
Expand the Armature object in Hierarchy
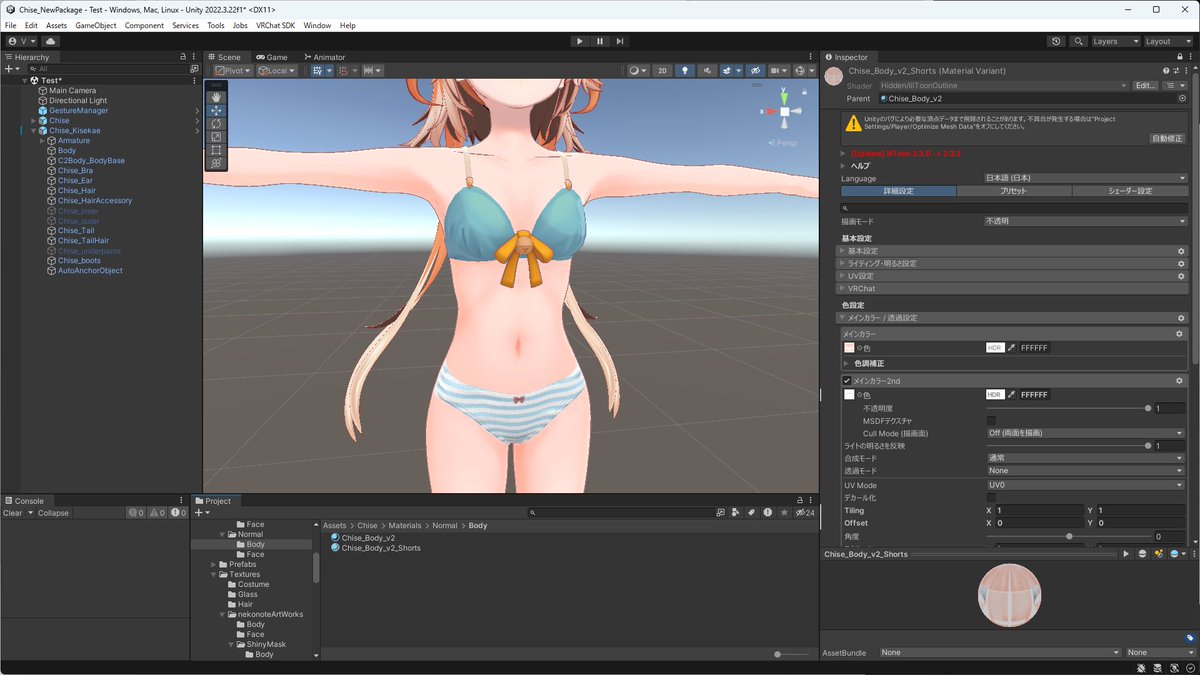point(43,141)
